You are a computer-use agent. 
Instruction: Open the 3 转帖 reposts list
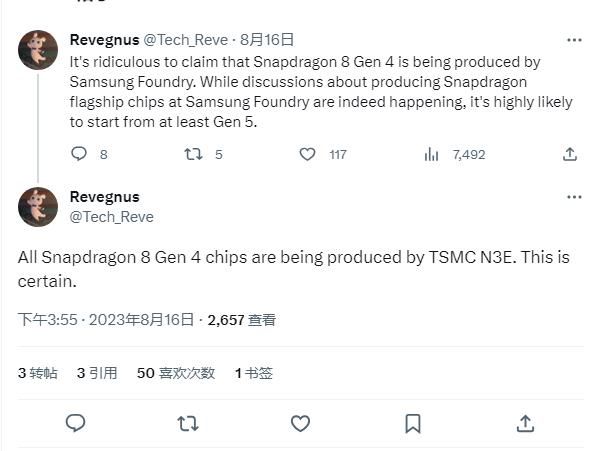(x=38, y=373)
